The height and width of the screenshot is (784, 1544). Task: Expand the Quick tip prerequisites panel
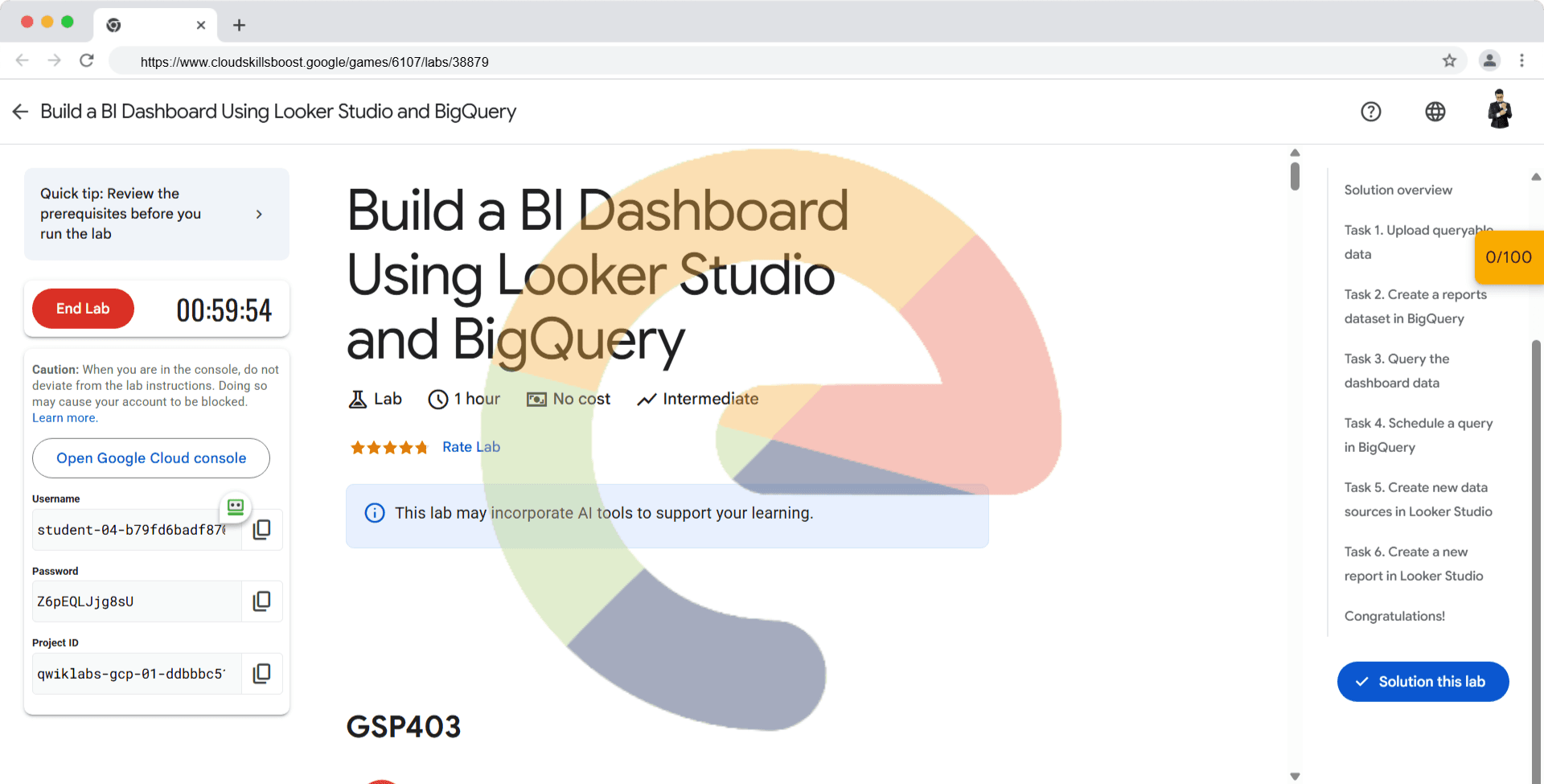point(259,214)
